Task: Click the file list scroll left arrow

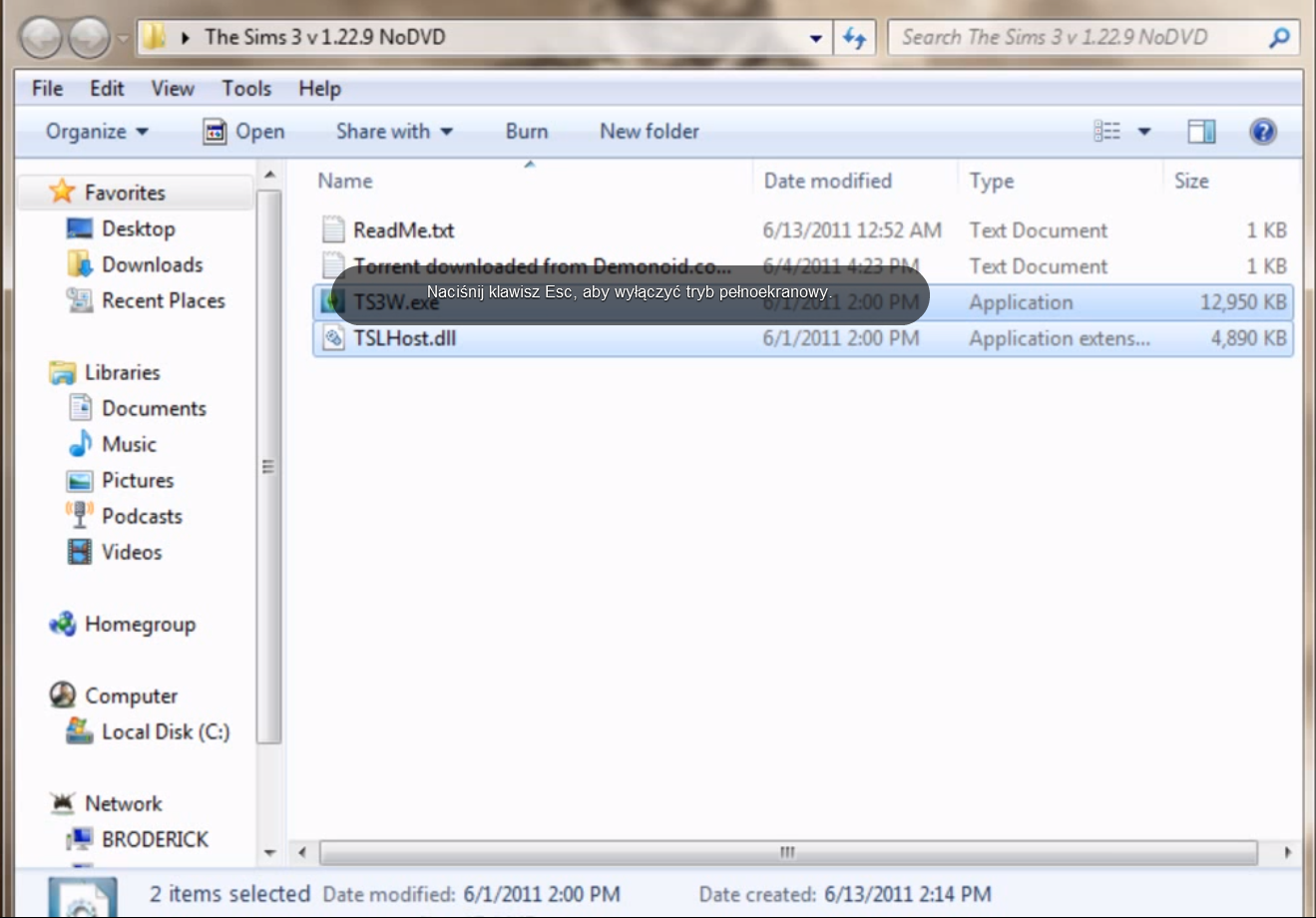Action: click(302, 853)
